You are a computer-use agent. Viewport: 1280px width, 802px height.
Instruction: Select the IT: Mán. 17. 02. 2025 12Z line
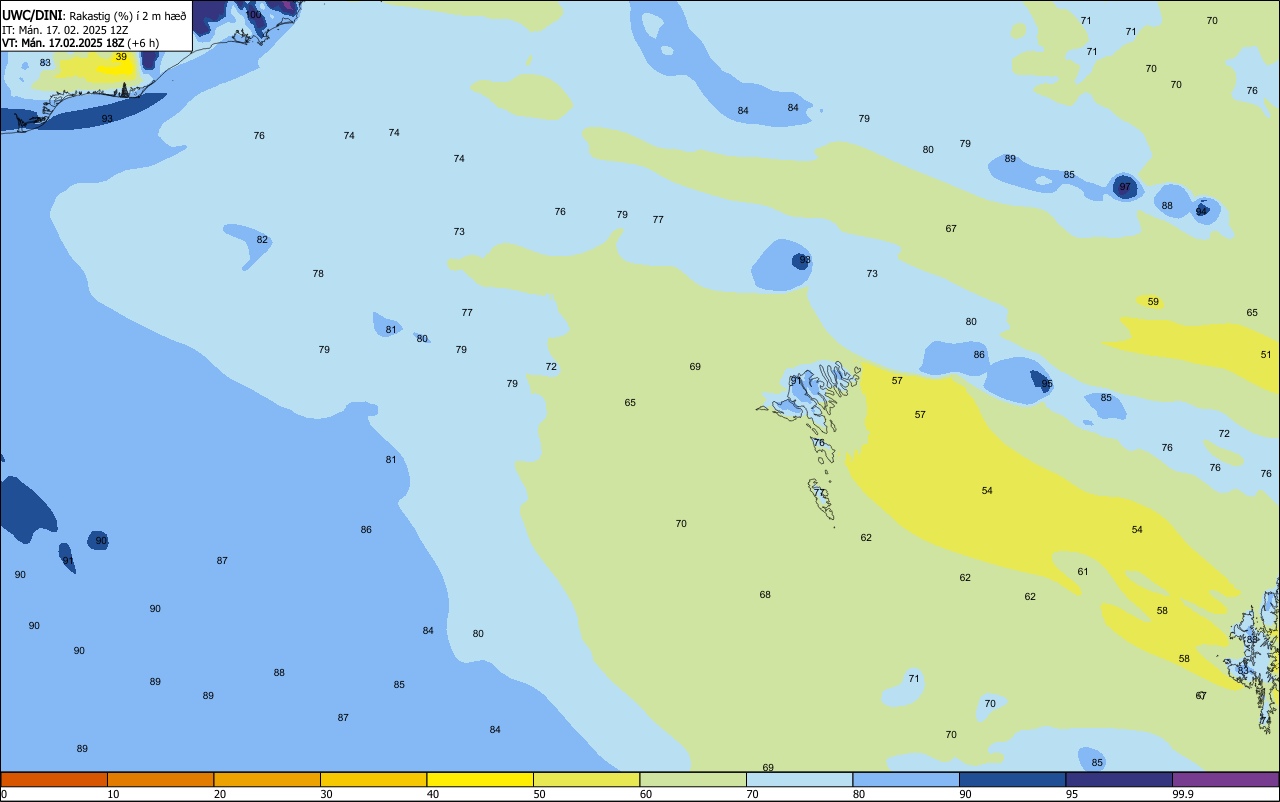tap(65, 30)
